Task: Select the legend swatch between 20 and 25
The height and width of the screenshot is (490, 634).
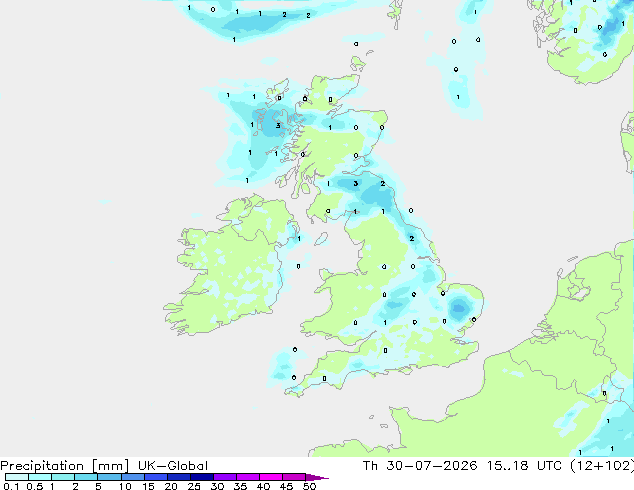Action: (x=178, y=477)
